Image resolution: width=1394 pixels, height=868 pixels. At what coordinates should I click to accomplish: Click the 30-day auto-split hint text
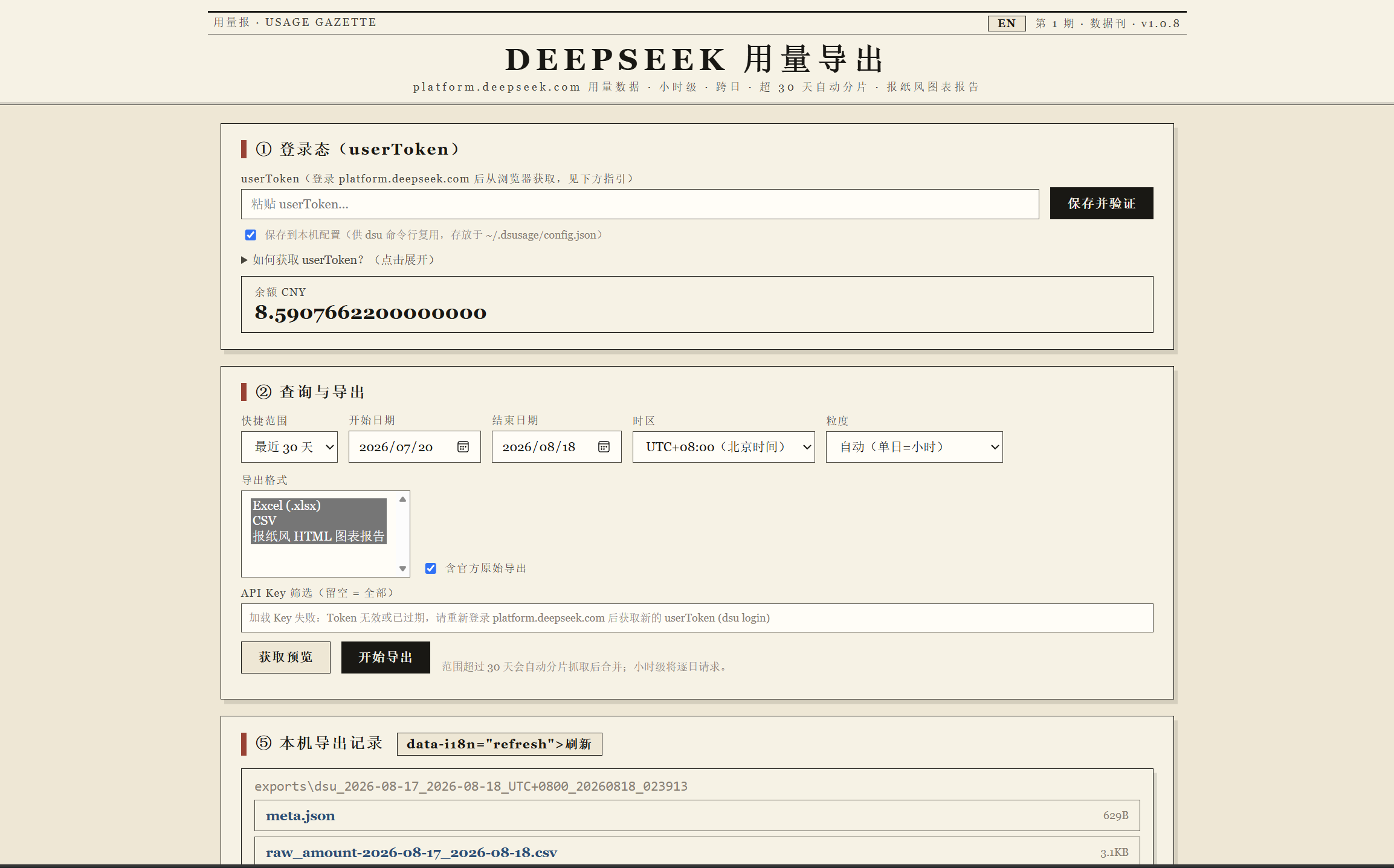[x=586, y=667]
